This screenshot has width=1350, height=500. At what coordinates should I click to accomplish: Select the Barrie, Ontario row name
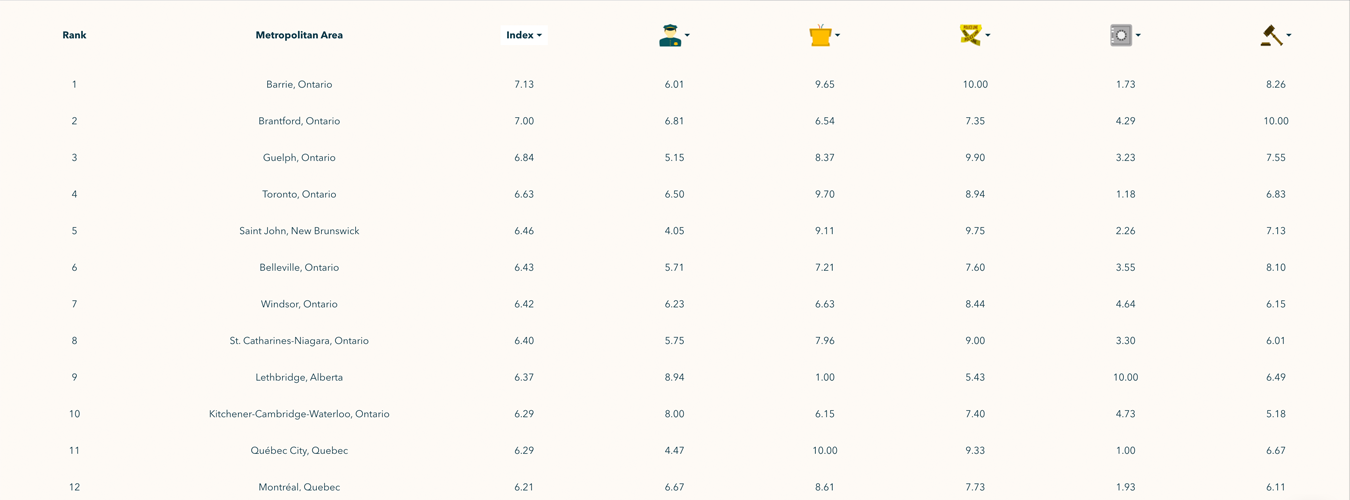pos(299,84)
